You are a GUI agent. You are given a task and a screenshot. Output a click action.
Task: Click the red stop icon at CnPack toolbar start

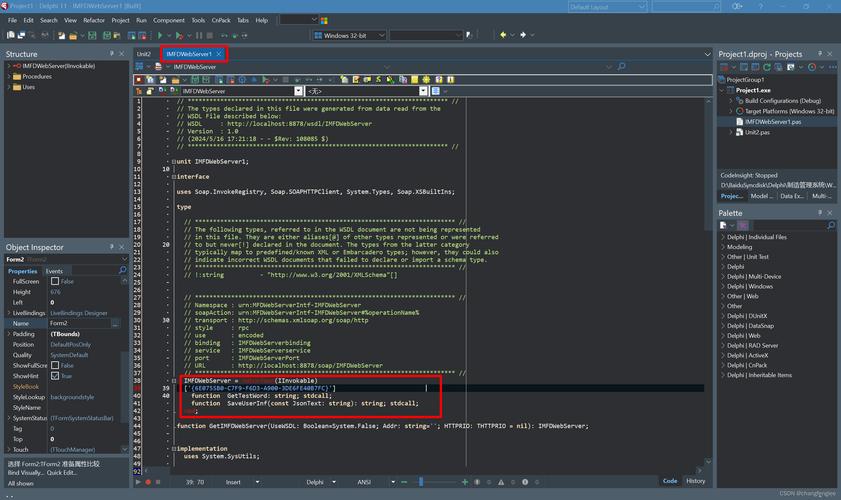tap(139, 79)
